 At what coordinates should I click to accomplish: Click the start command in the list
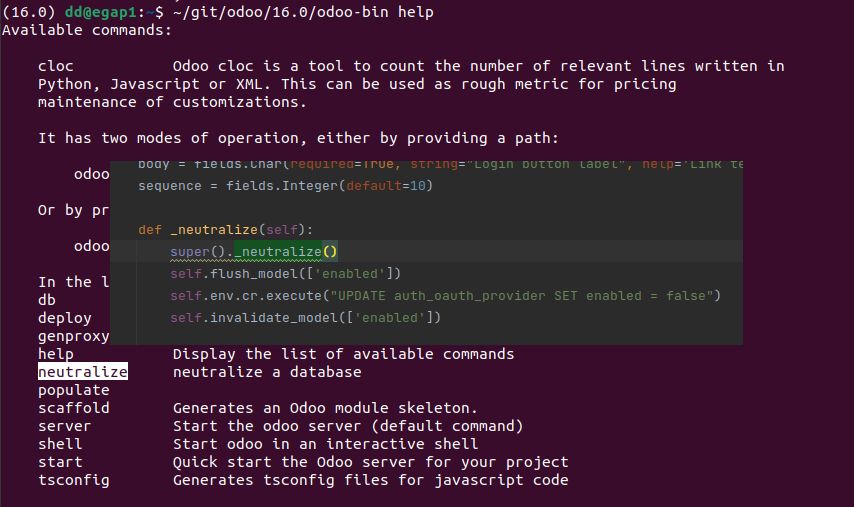pyautogui.click(x=60, y=462)
